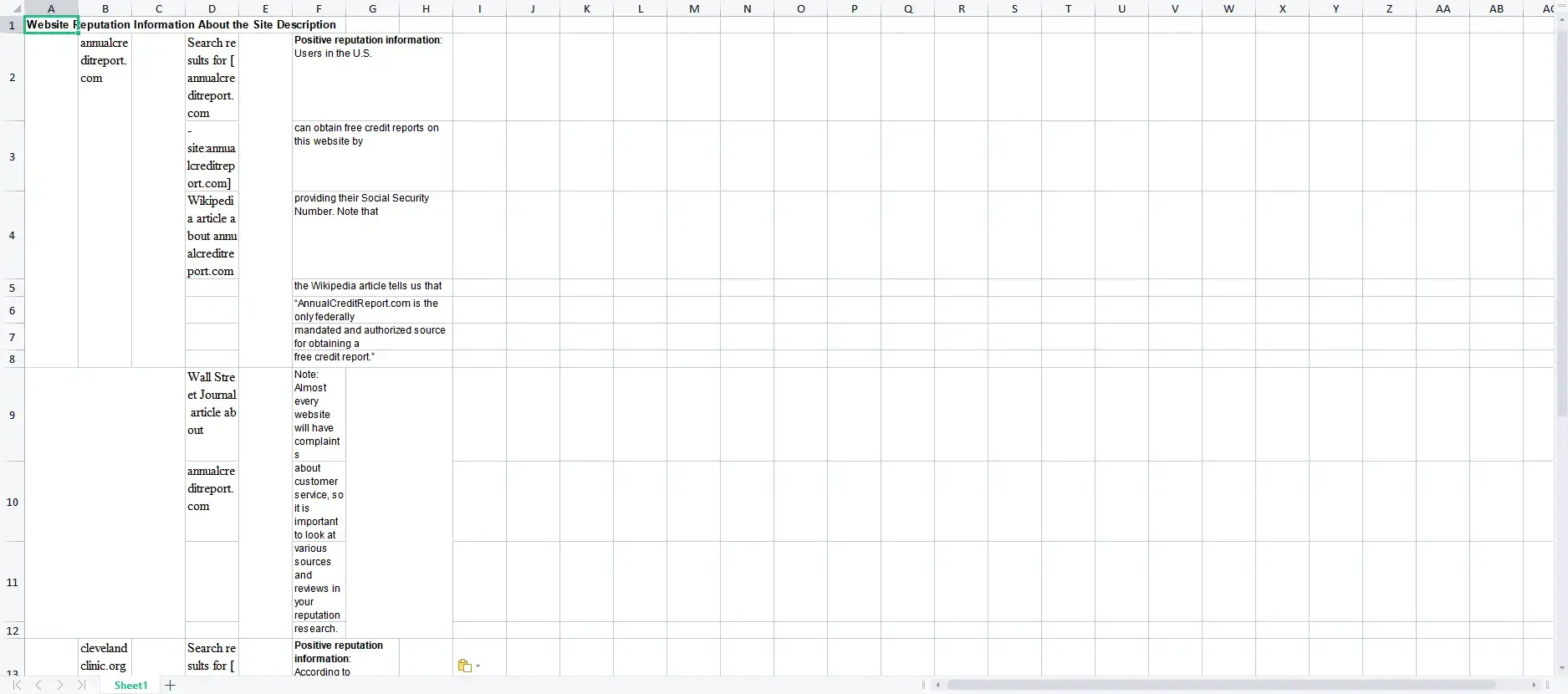The image size is (1568, 694).
Task: Go to the last sheet
Action: 82,685
